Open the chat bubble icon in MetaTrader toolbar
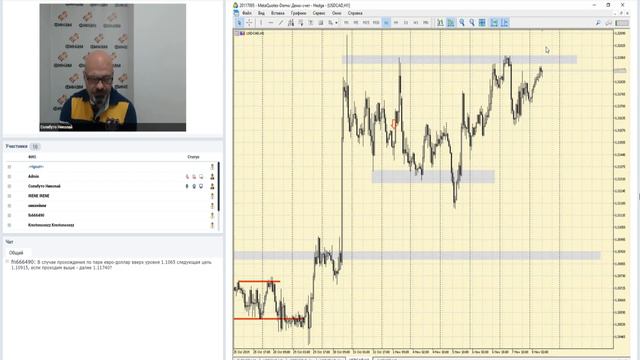Viewport: 640px width, 360px height. point(608,23)
